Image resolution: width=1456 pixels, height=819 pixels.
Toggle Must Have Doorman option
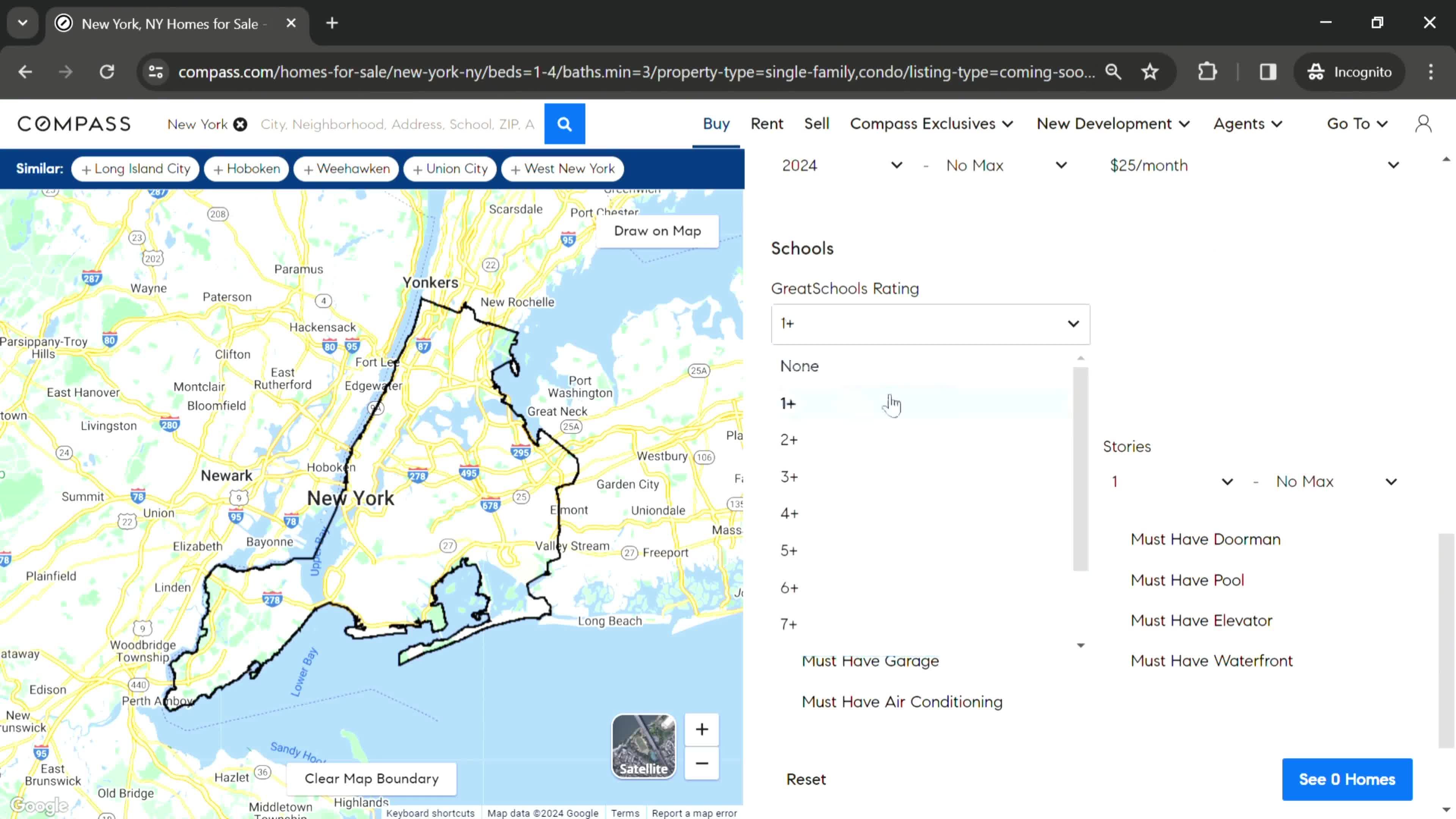(1205, 539)
